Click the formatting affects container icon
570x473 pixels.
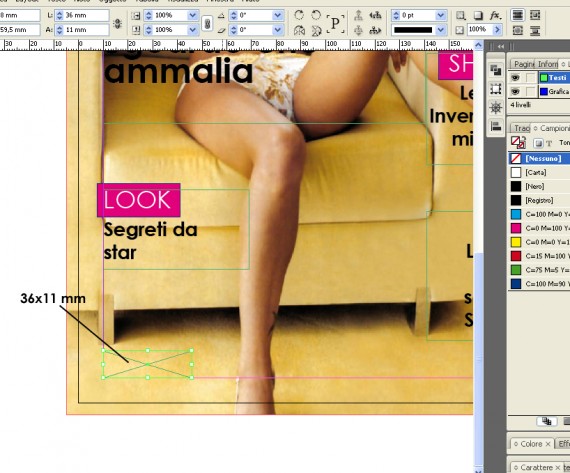(x=538, y=143)
